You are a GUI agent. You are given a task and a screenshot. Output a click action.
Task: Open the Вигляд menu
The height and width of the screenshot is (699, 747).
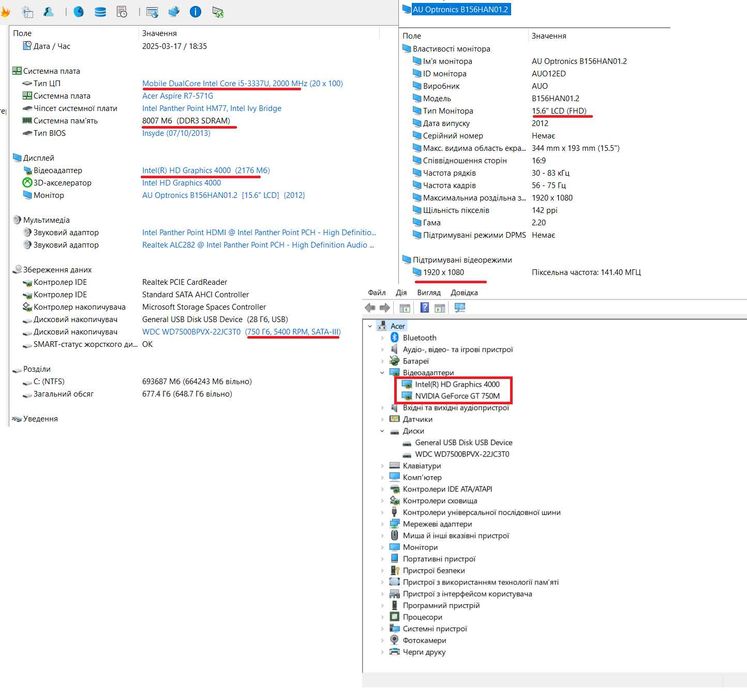(429, 293)
